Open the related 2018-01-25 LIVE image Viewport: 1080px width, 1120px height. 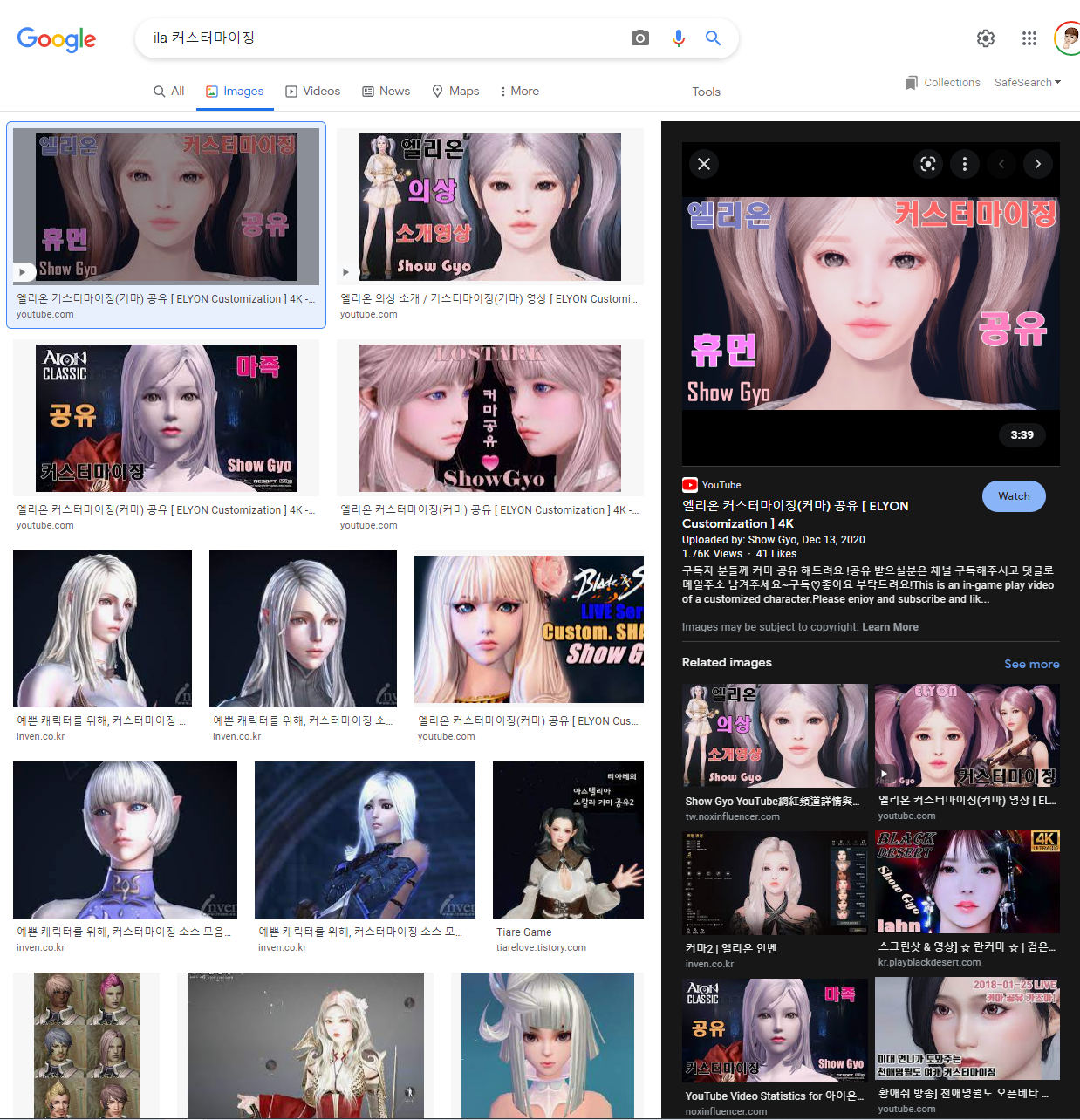coord(967,1028)
